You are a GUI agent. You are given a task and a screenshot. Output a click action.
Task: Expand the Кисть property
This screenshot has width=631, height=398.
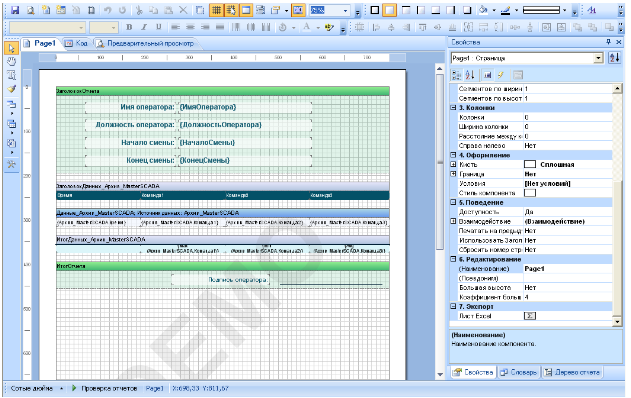(453, 164)
